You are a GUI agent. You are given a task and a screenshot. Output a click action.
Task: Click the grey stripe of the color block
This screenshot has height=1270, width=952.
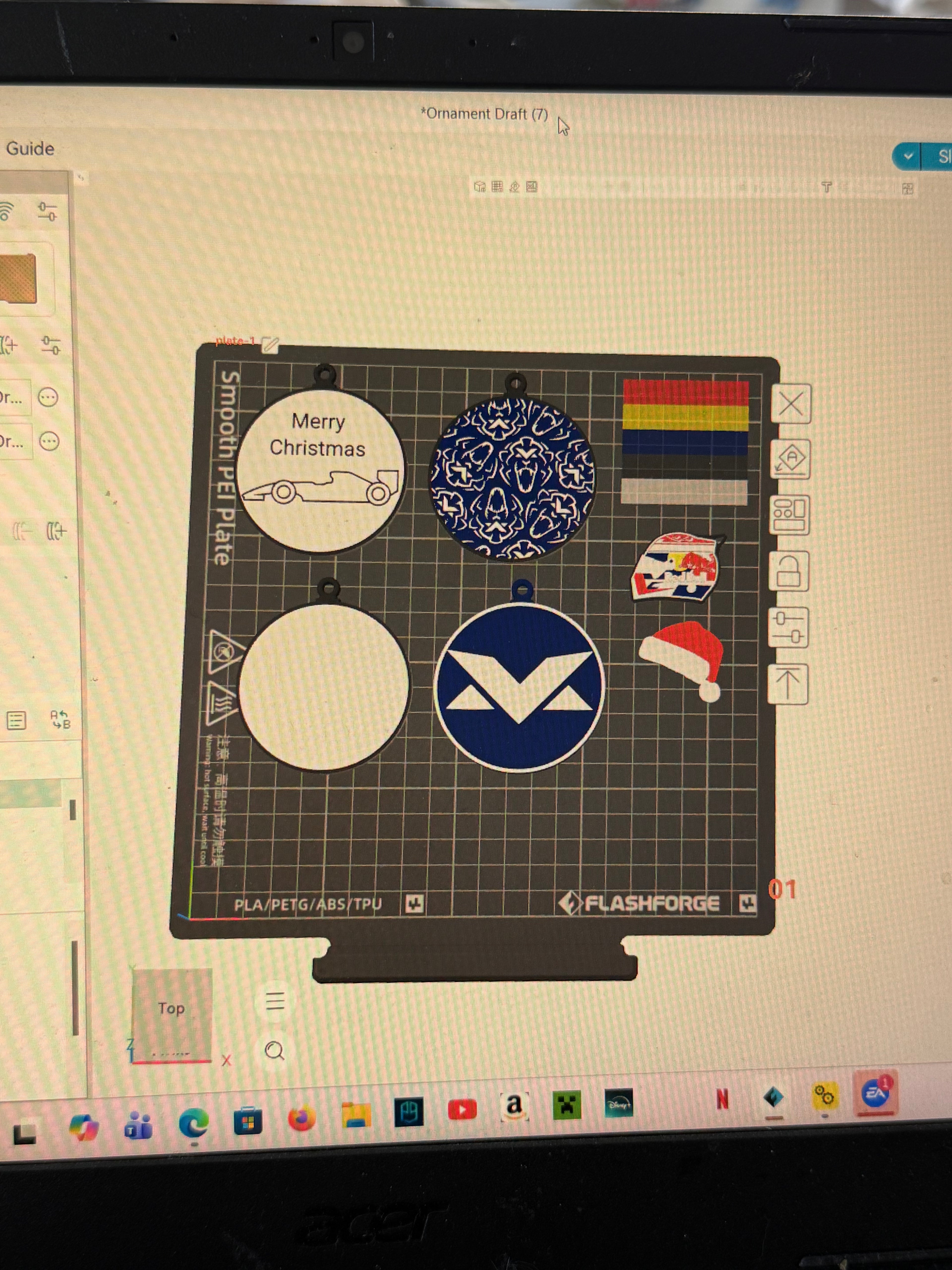tap(684, 492)
